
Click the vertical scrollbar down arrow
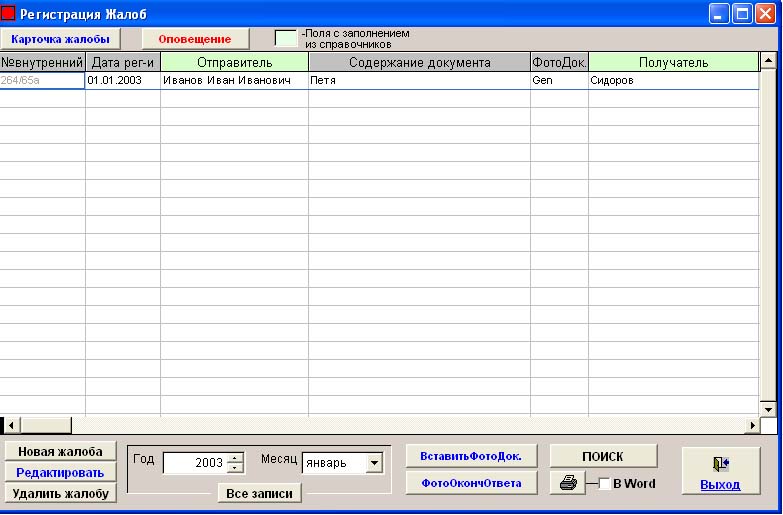point(768,409)
